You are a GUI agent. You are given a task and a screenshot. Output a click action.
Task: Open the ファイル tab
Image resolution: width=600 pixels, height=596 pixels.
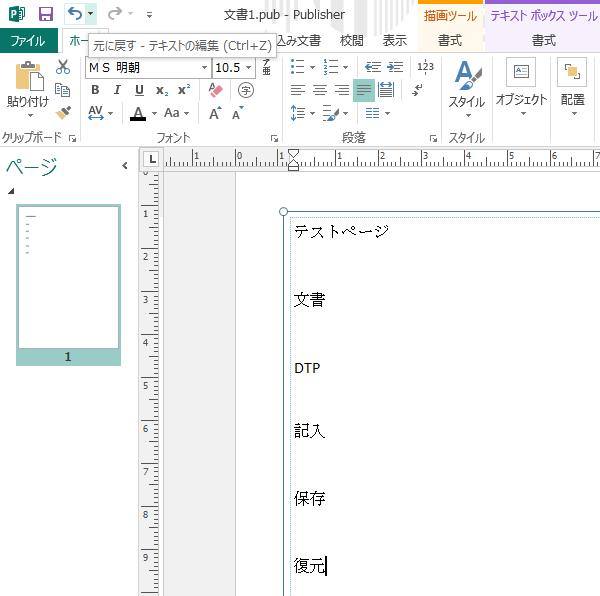pos(28,41)
